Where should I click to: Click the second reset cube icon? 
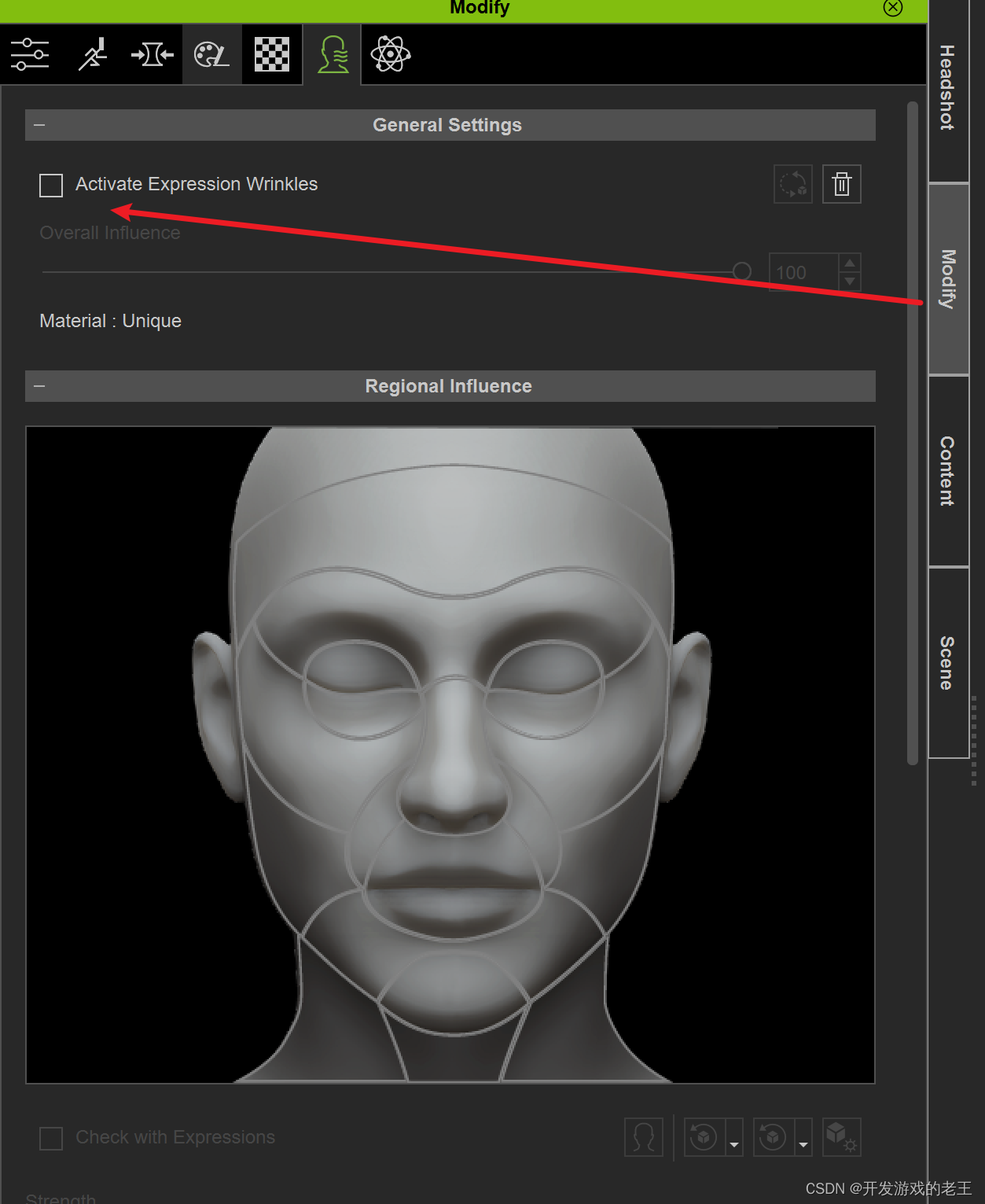pos(773,1137)
